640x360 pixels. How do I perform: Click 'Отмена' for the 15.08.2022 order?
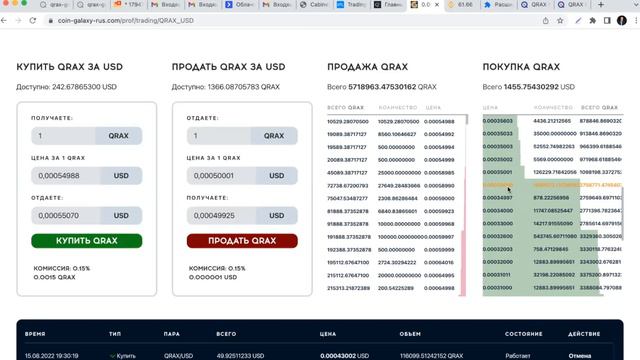(580, 356)
